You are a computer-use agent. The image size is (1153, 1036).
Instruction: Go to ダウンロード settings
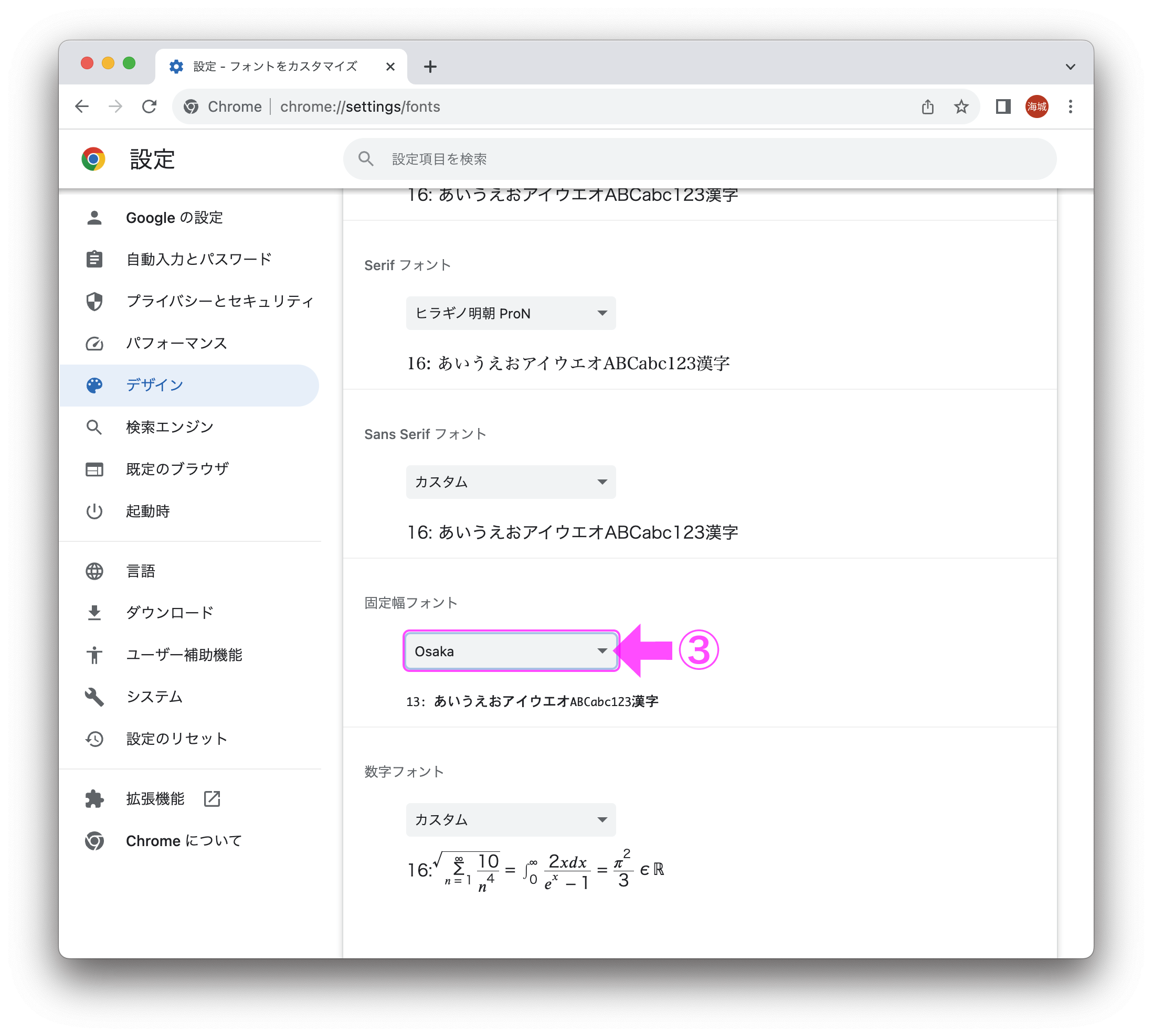189,613
